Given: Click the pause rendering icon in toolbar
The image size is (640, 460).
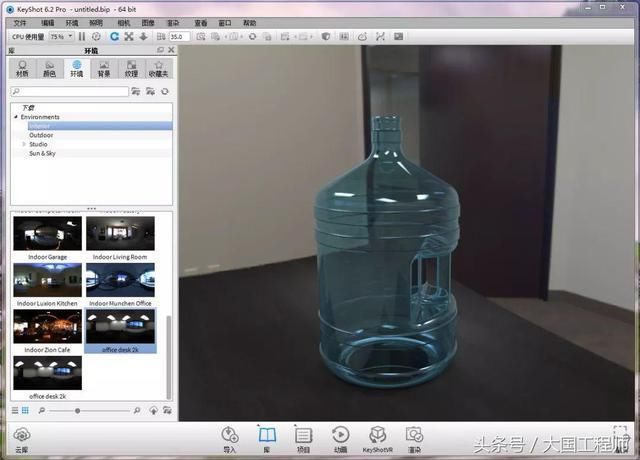Looking at the screenshot, I should coord(82,36).
